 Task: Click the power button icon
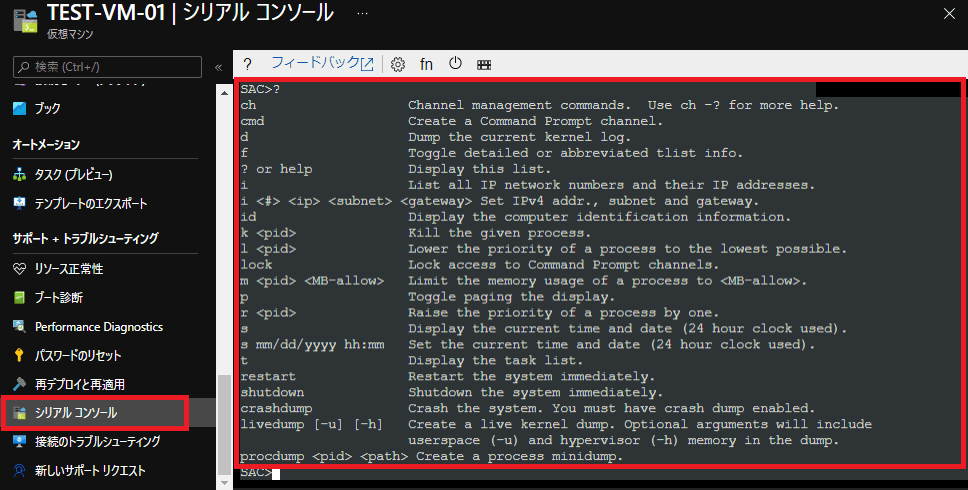[x=456, y=63]
